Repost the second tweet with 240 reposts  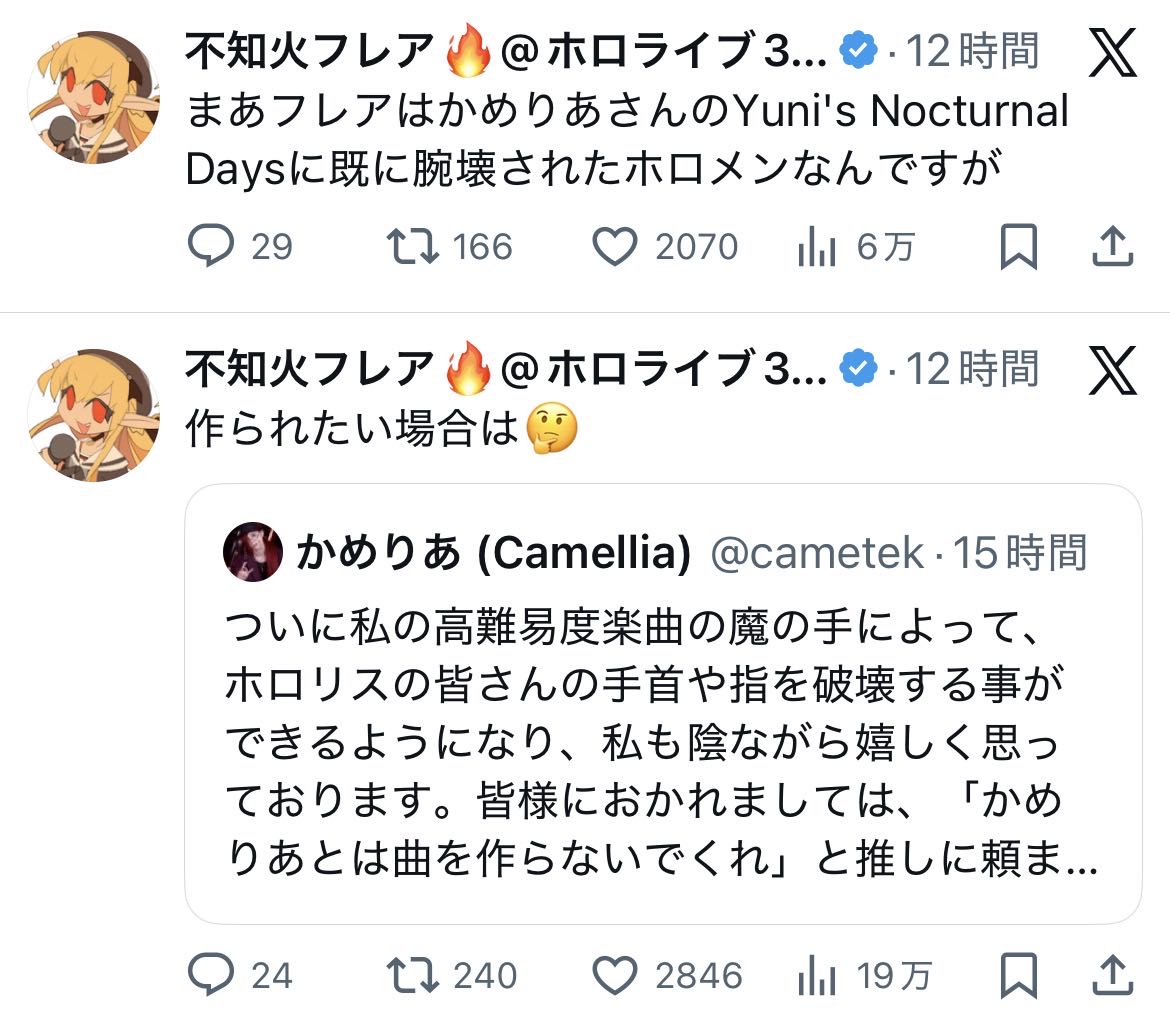tap(410, 975)
